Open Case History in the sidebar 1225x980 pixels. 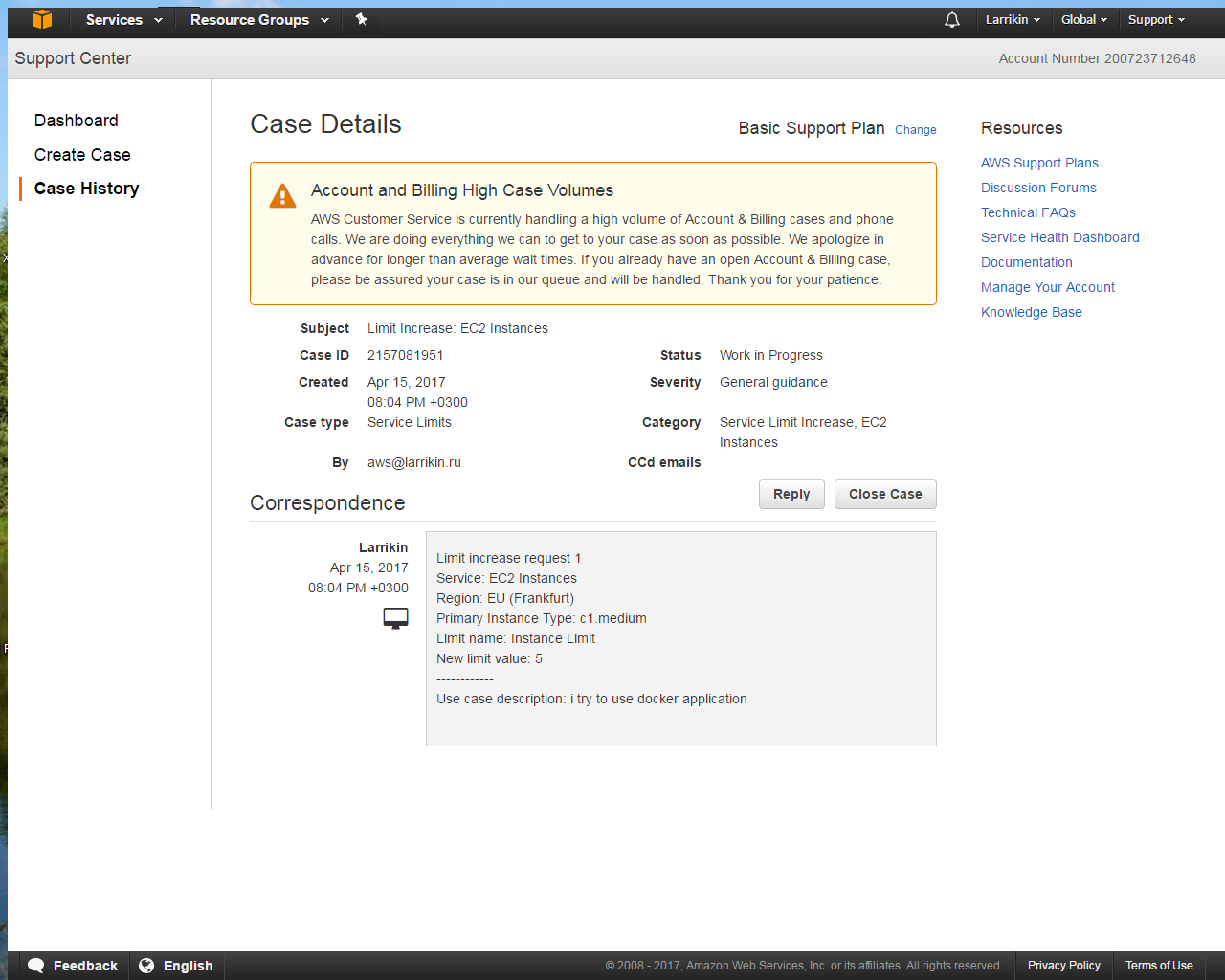(87, 189)
